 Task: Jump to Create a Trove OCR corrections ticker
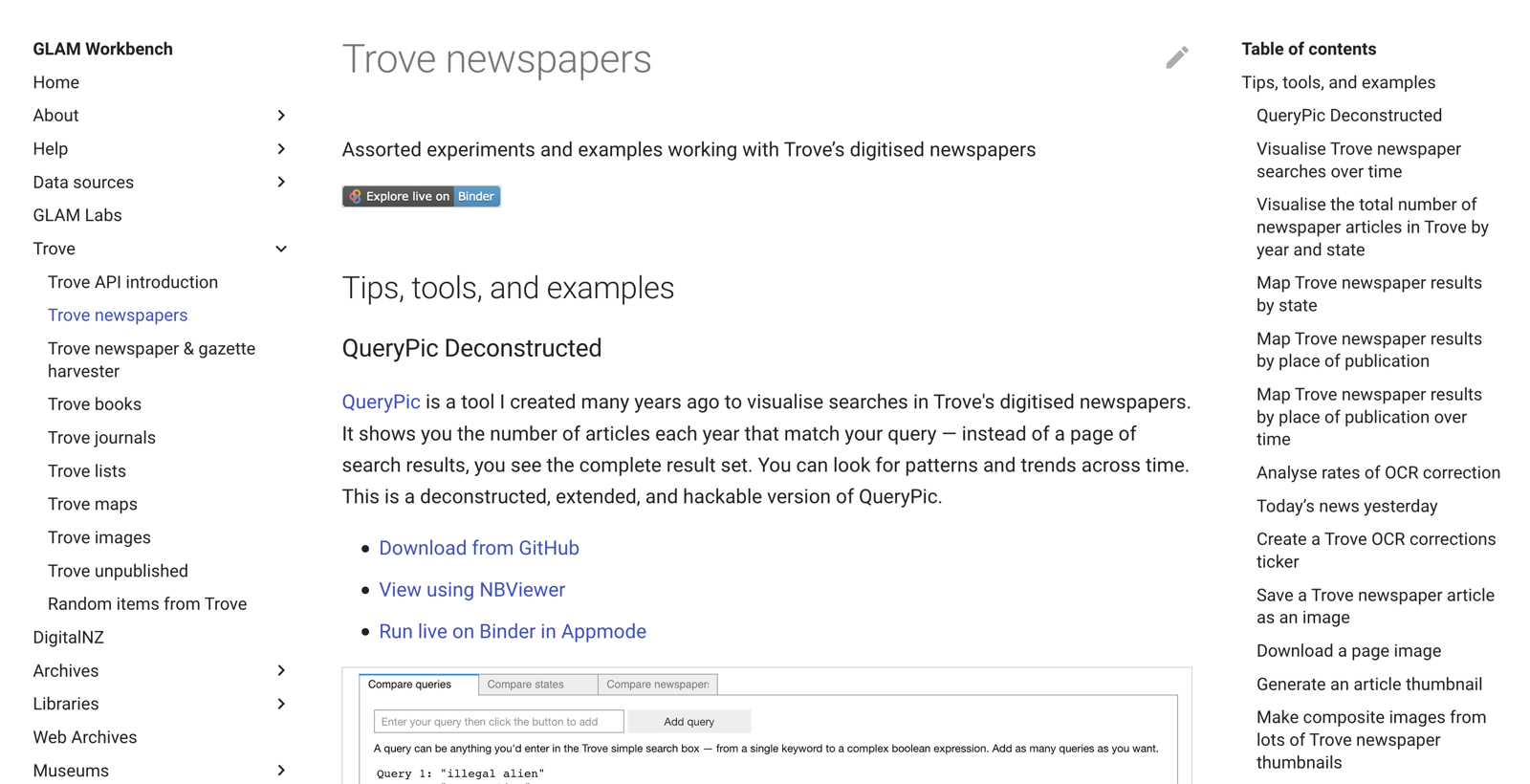point(1376,551)
